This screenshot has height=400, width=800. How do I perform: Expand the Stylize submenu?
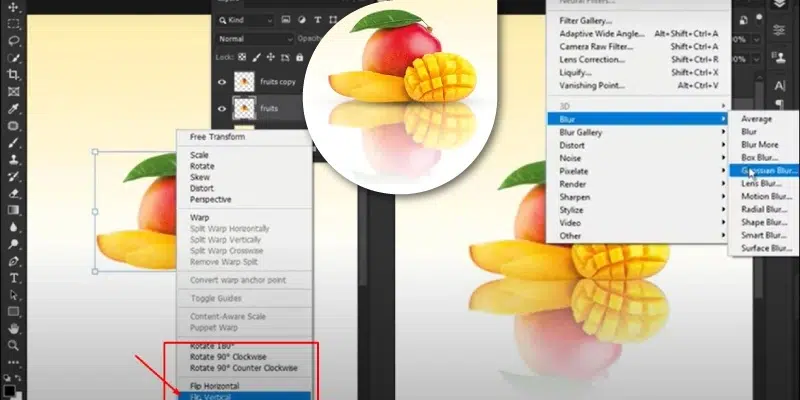[640, 210]
